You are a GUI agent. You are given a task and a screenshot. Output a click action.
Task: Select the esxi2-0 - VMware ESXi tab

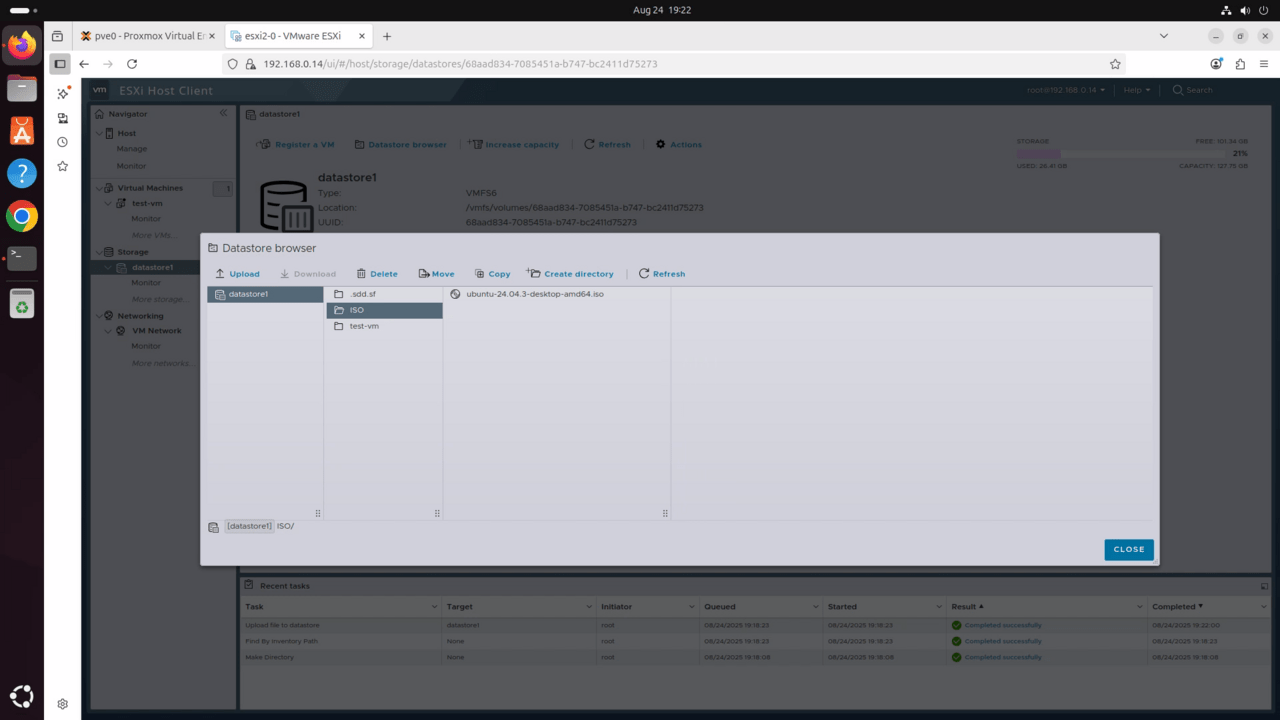[296, 36]
